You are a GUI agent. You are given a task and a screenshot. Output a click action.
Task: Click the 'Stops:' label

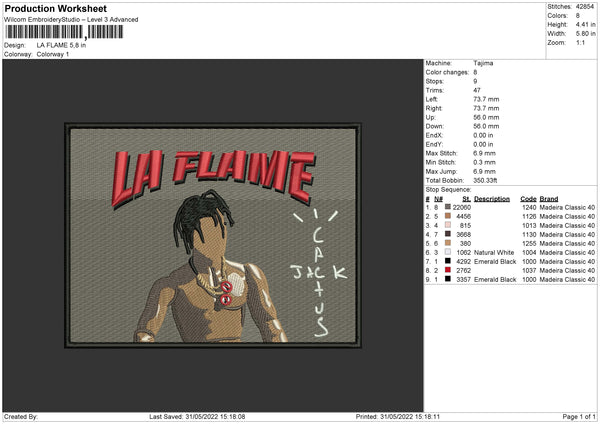435,82
